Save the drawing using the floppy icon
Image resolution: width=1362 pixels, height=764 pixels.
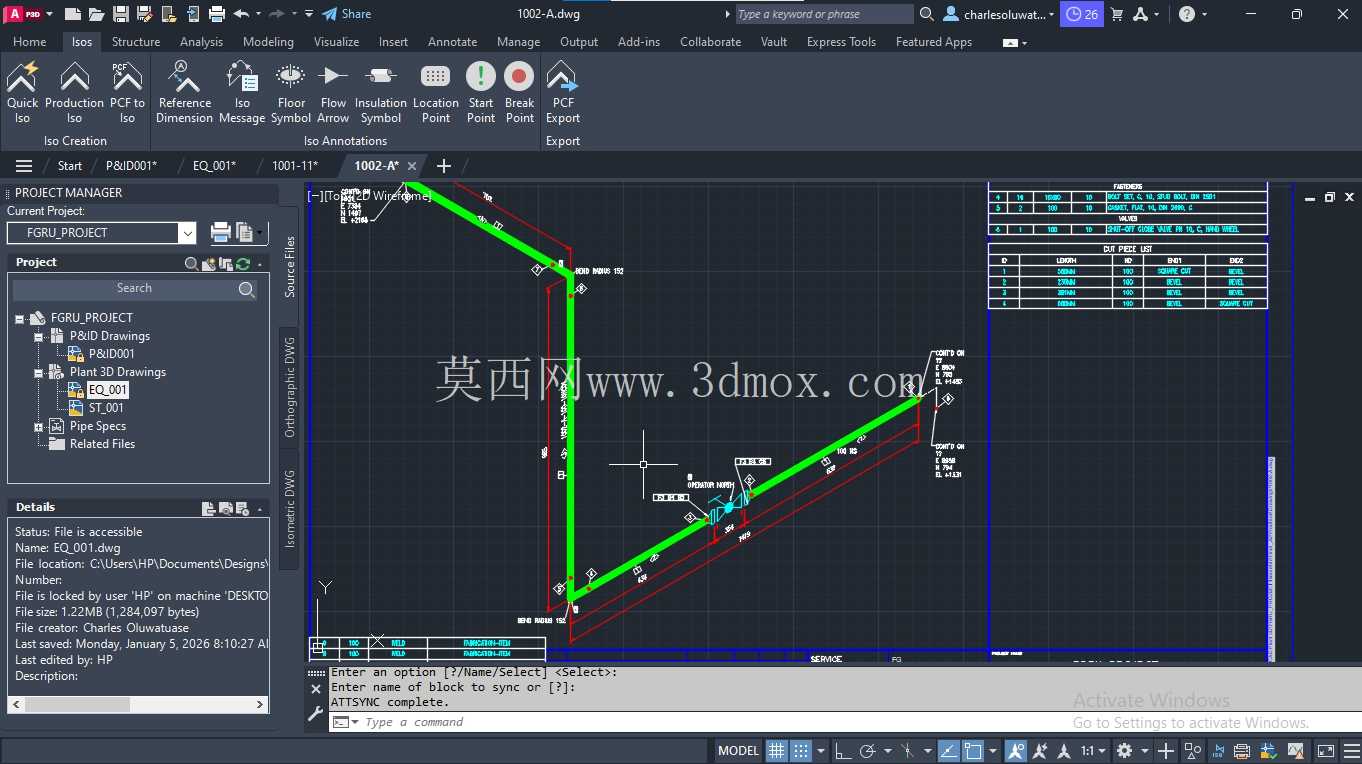(120, 14)
